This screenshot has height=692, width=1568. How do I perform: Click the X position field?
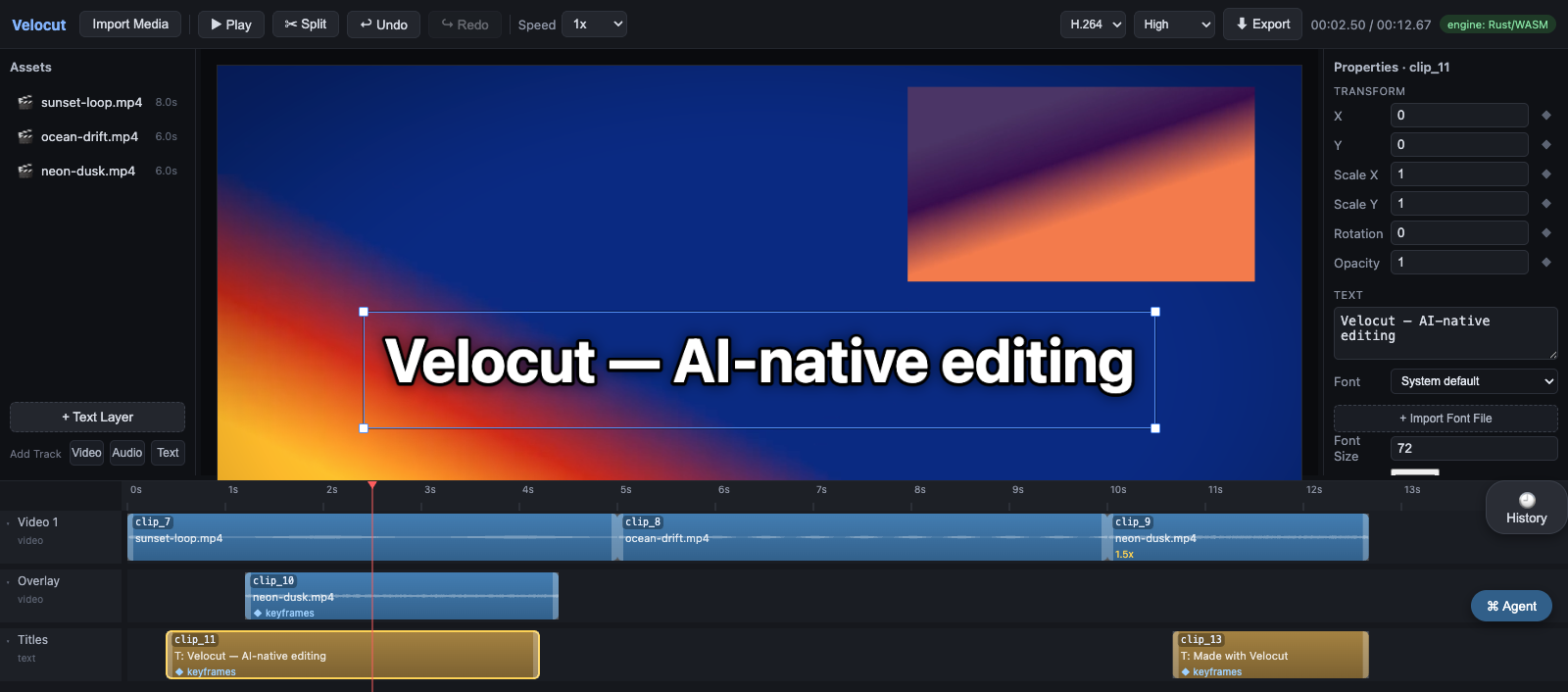coord(1459,116)
